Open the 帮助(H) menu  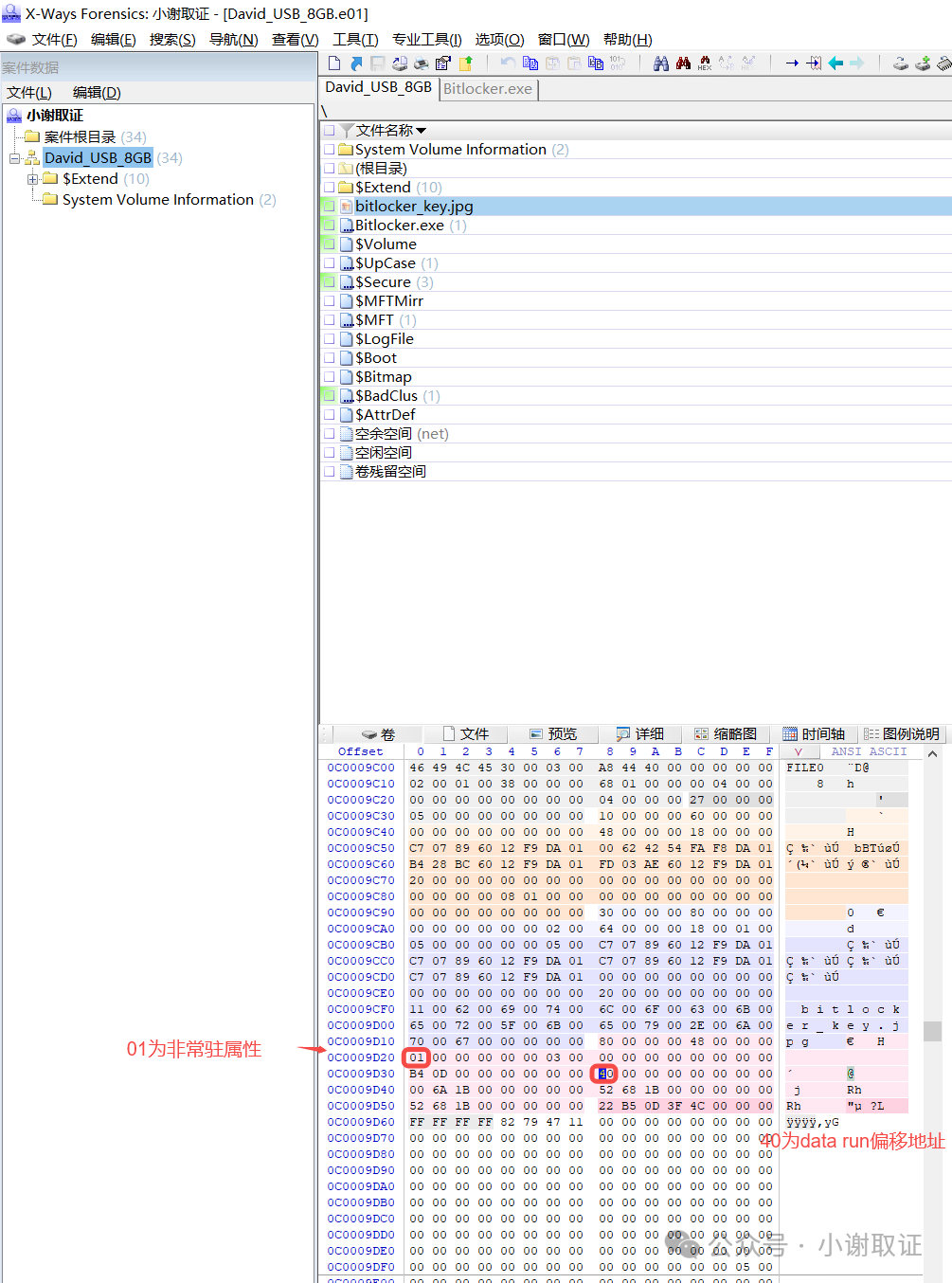pyautogui.click(x=627, y=39)
